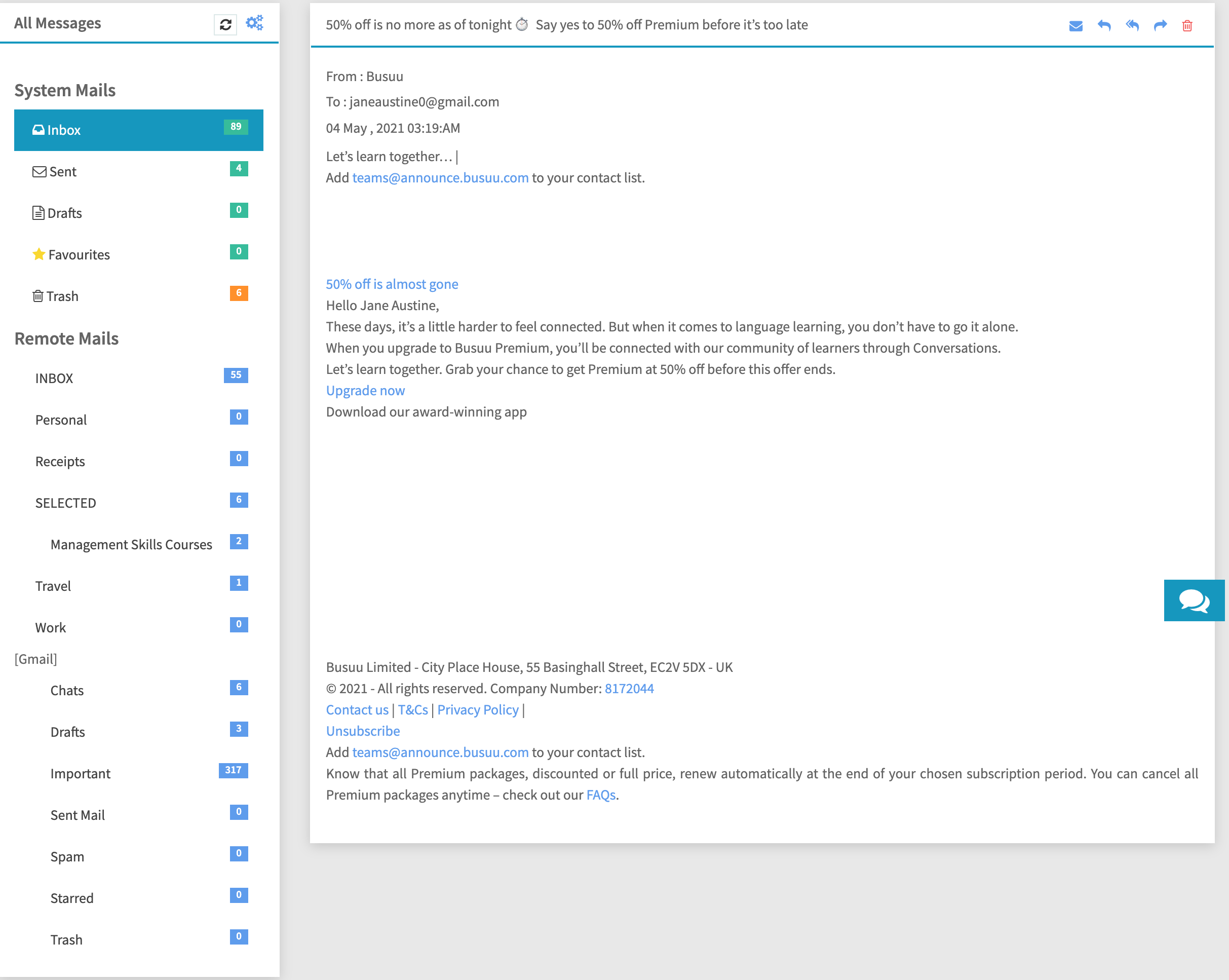
Task: Click the email subject line text
Action: click(x=566, y=25)
